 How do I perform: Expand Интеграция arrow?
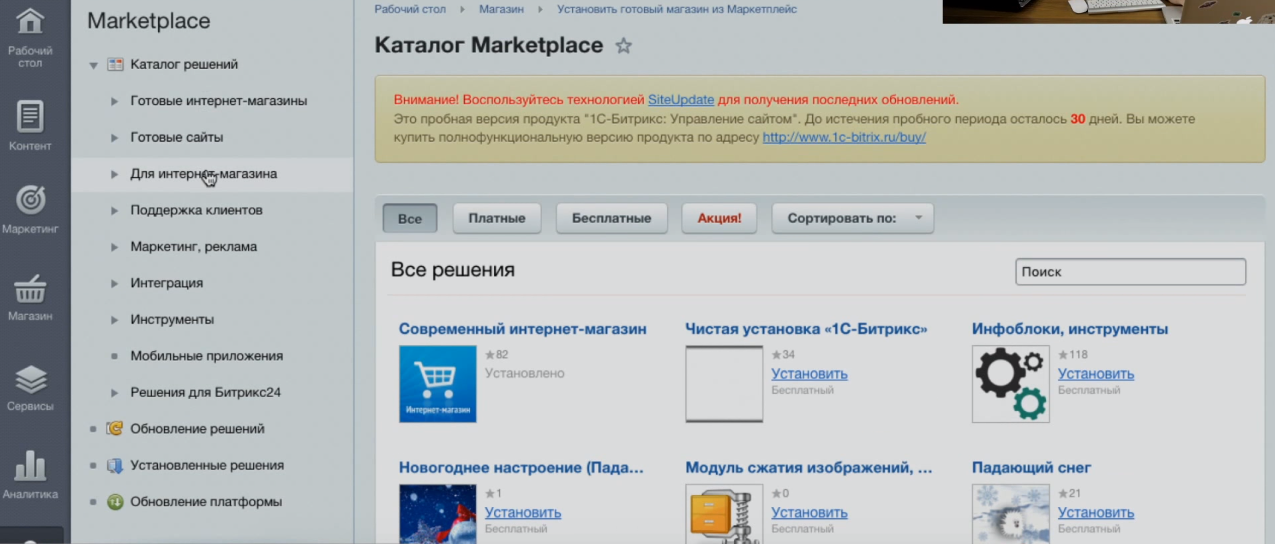115,283
